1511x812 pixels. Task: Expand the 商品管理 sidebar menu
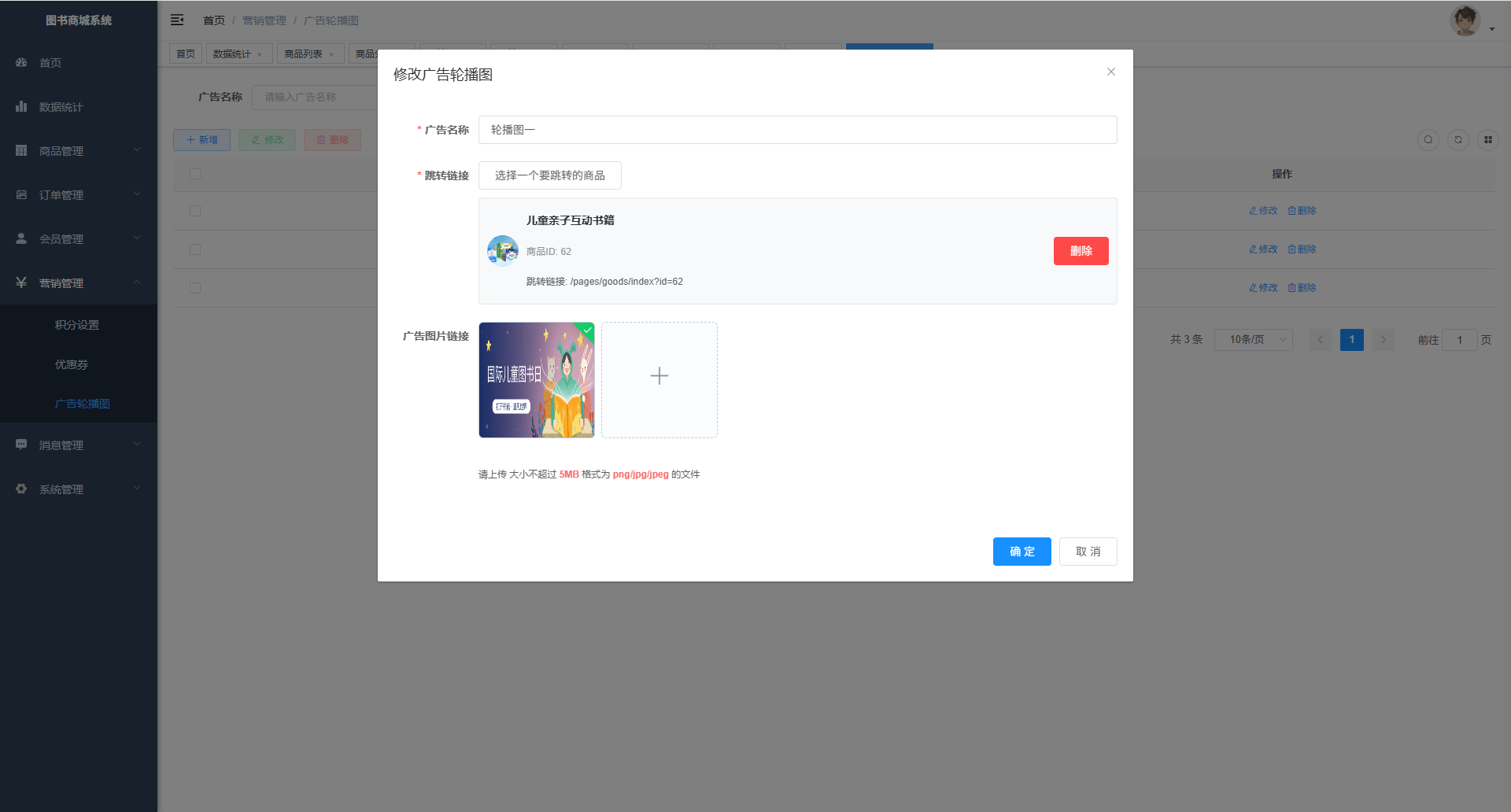pos(79,151)
